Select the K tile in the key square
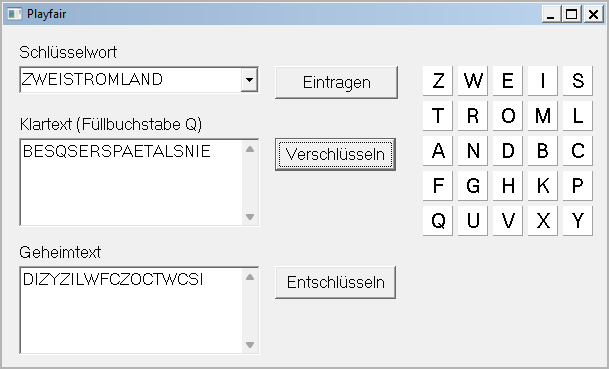609x369 pixels. coord(543,186)
